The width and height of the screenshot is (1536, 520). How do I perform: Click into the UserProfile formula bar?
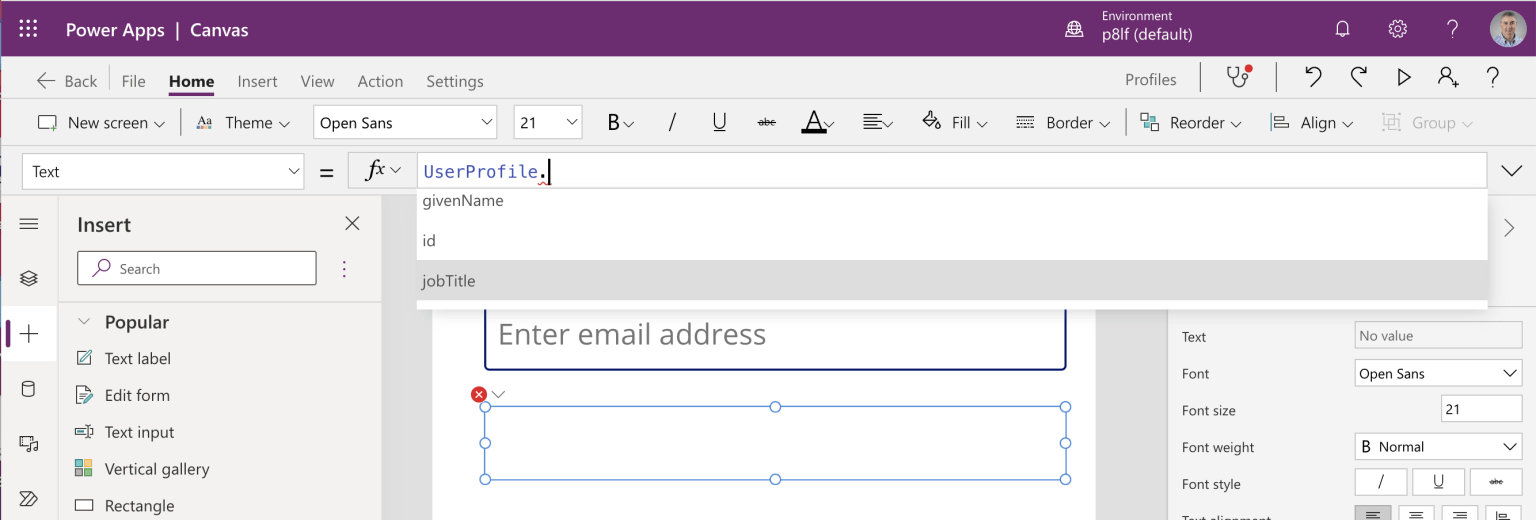coord(951,171)
